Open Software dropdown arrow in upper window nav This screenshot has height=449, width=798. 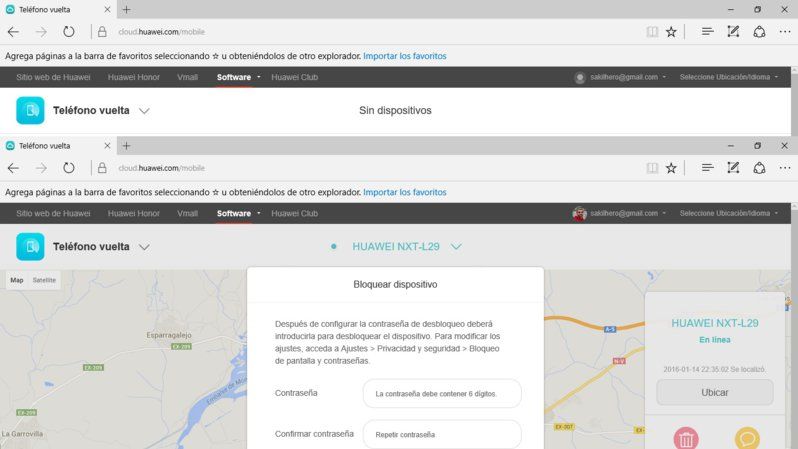coord(259,77)
